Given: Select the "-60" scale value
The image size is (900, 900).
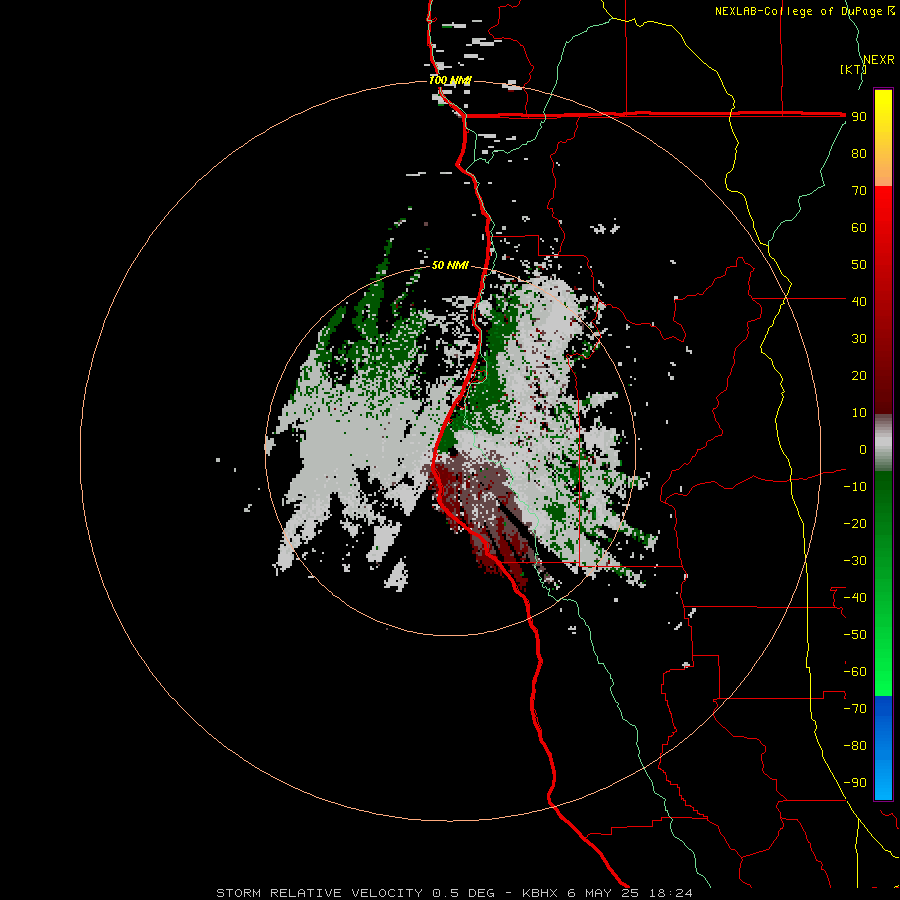Looking at the screenshot, I should point(855,672).
